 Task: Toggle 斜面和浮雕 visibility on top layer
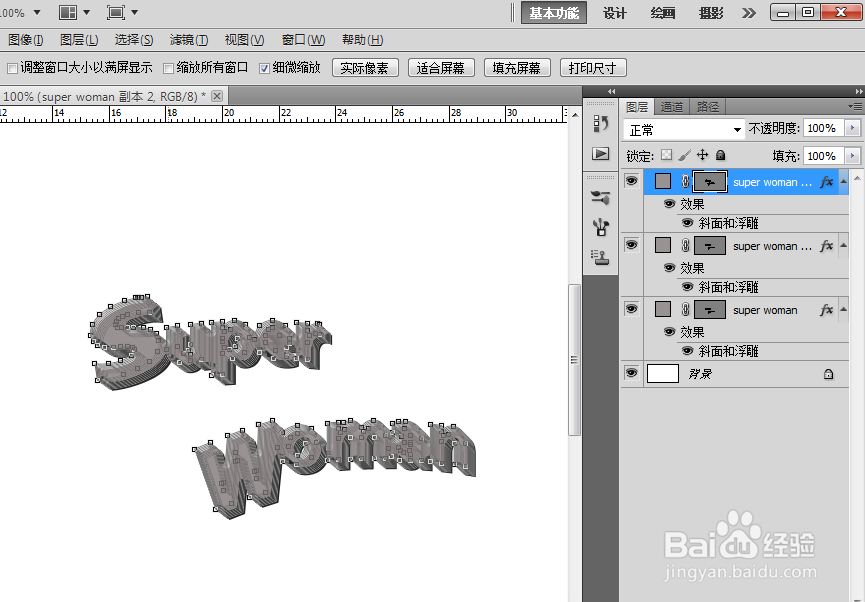(x=687, y=222)
